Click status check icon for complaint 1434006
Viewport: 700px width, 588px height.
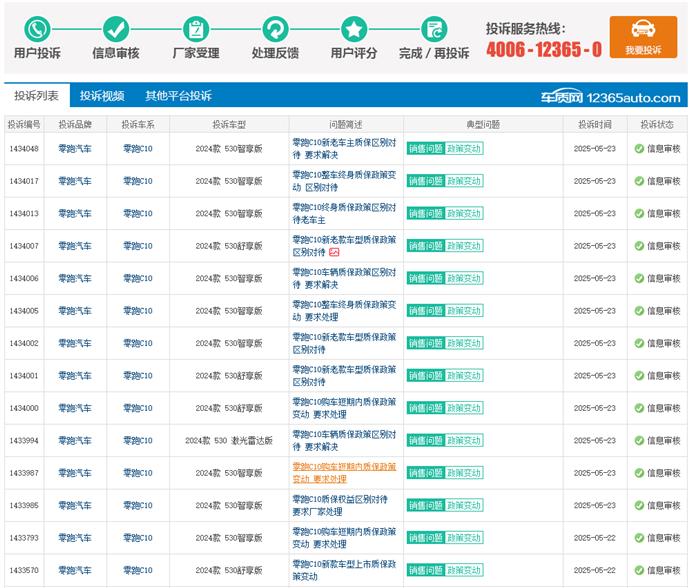639,278
